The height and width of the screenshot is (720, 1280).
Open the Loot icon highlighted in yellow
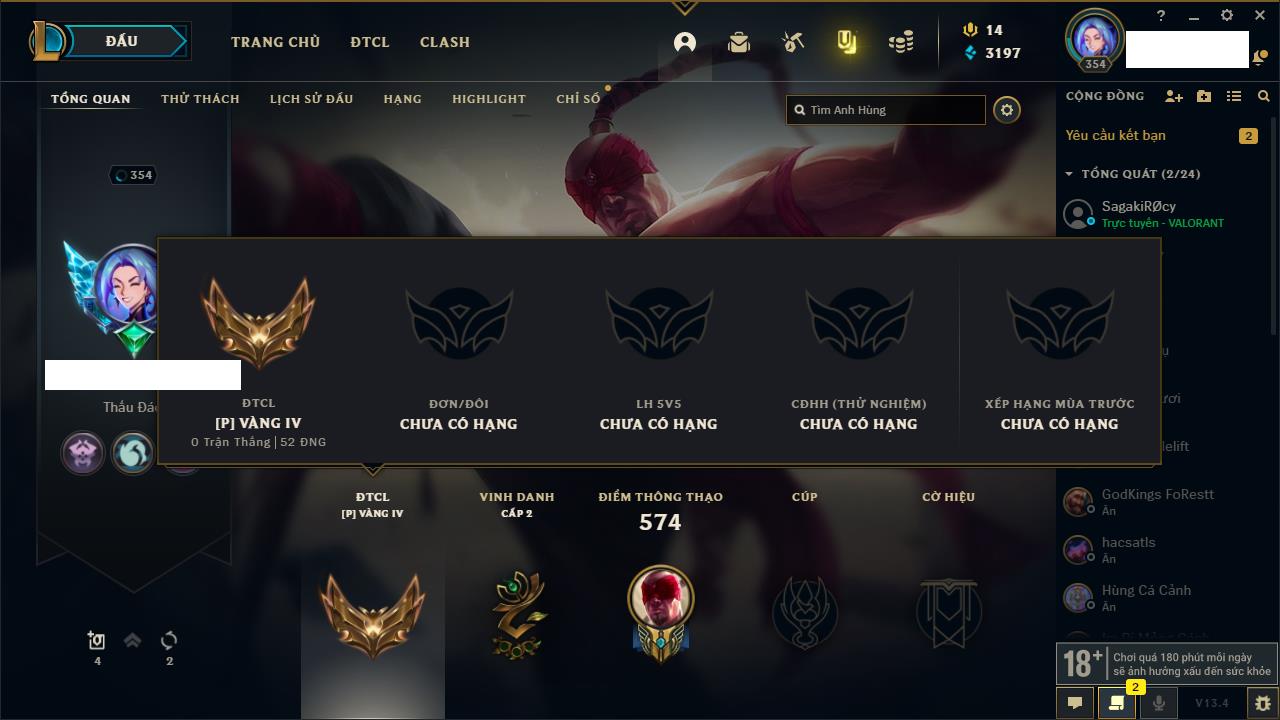coord(847,42)
